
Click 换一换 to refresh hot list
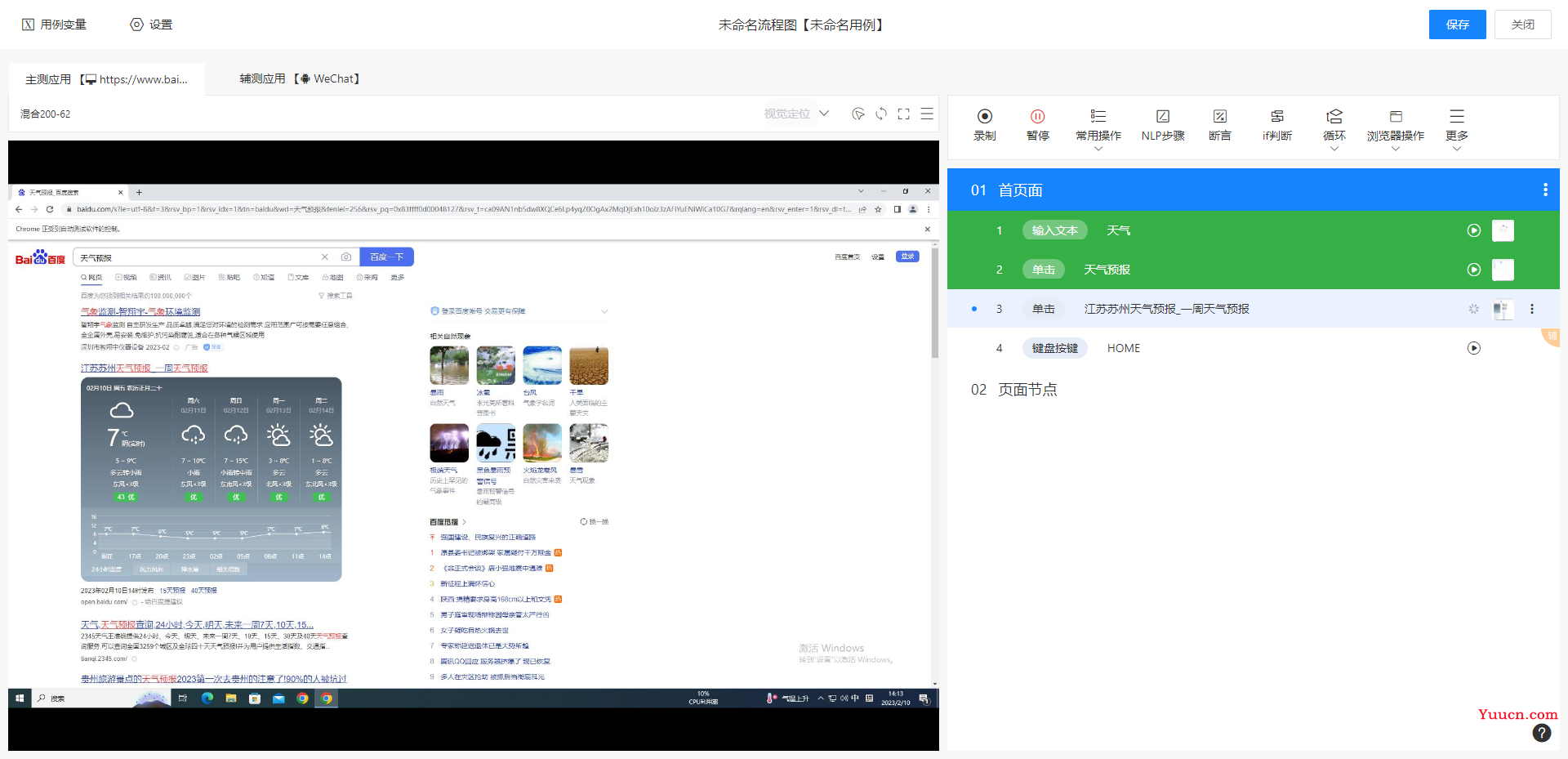(594, 521)
